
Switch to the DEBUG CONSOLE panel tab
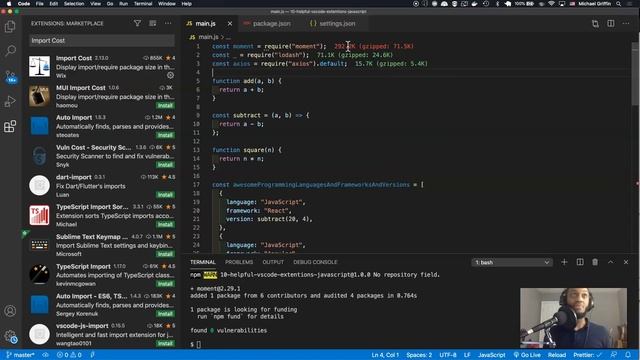(x=315, y=262)
